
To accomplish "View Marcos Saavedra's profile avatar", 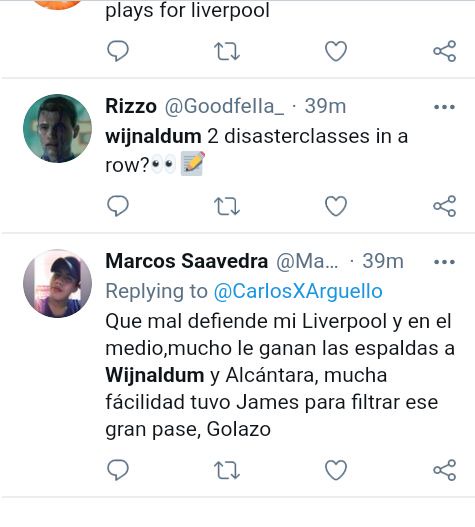I will tap(57, 283).
